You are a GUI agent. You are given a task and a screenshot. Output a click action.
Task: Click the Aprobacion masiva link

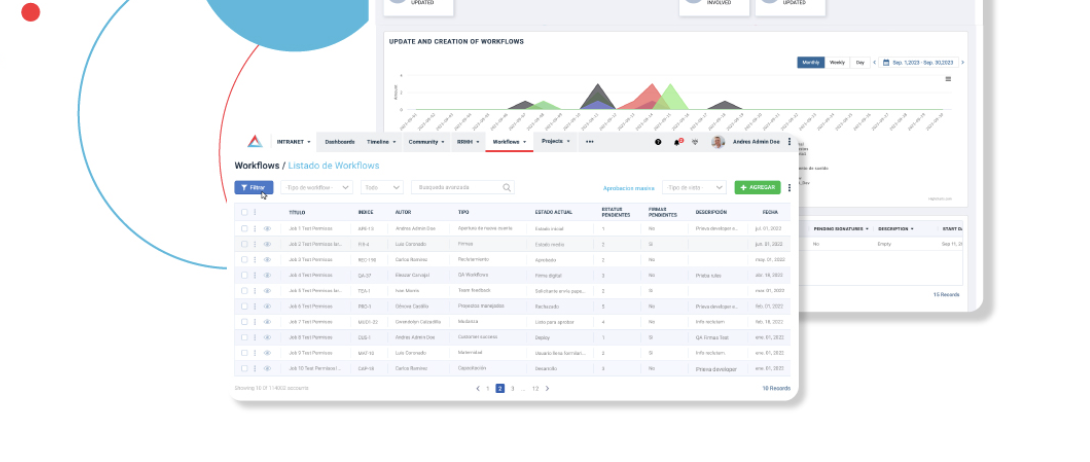pyautogui.click(x=629, y=188)
